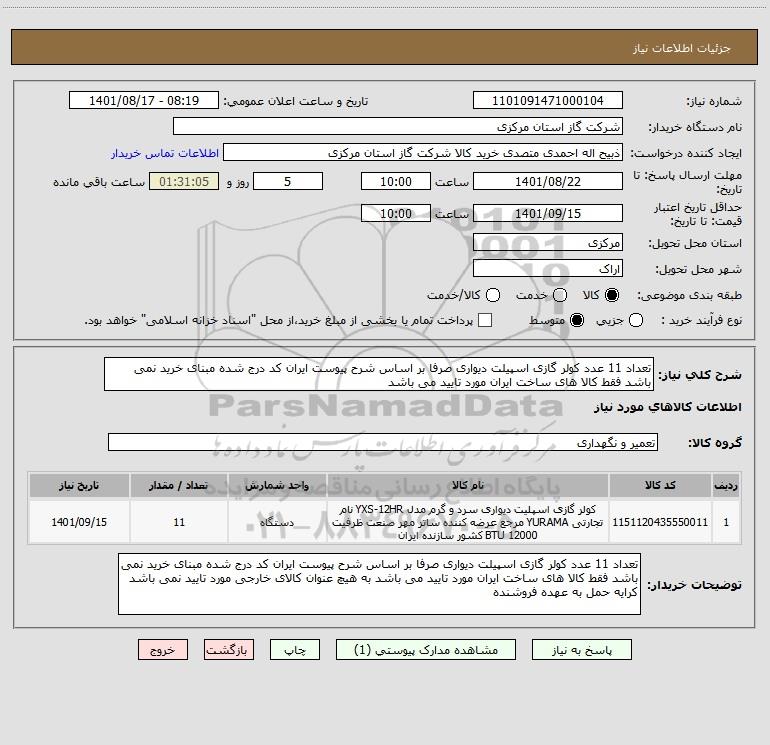Click the ردیف column header
770x745 pixels.
[x=726, y=485]
